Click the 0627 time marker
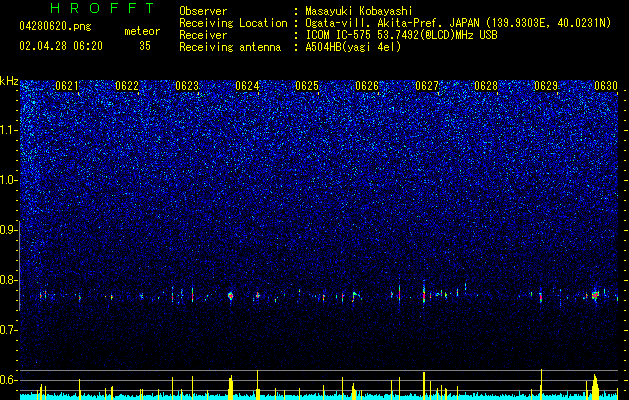Image resolution: width=629 pixels, height=400 pixels. (x=427, y=86)
